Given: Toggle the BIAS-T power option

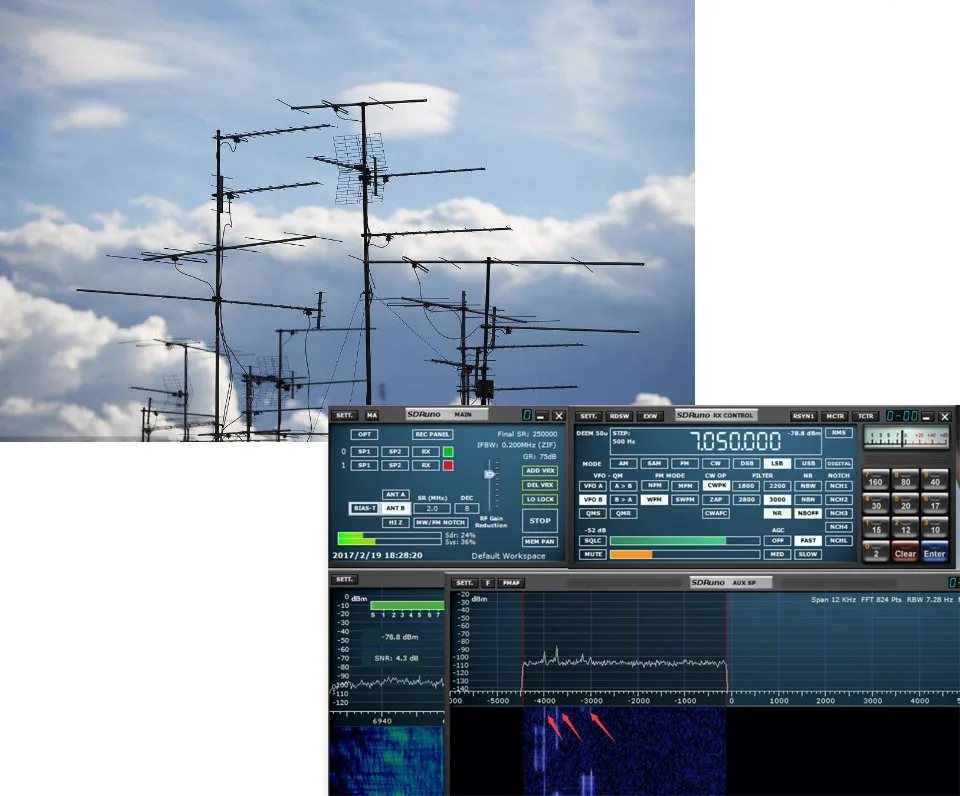Looking at the screenshot, I should click(364, 508).
